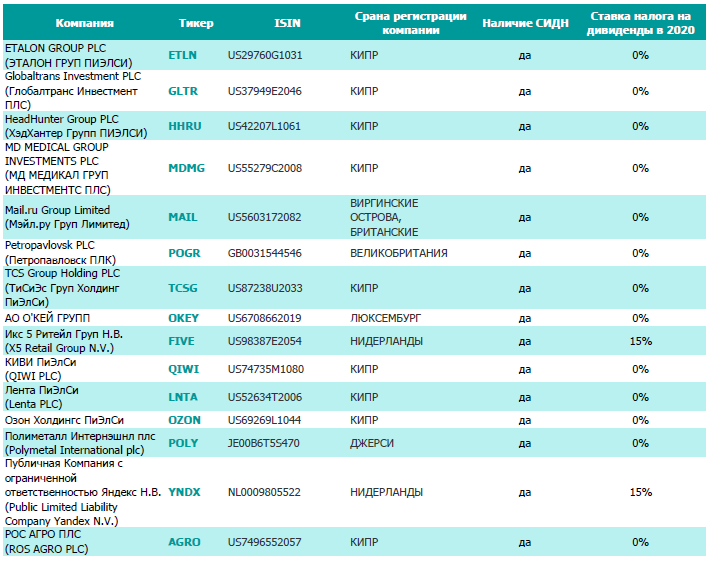This screenshot has width=708, height=562.
Task: Open the POGR ticker link
Action: (x=184, y=253)
